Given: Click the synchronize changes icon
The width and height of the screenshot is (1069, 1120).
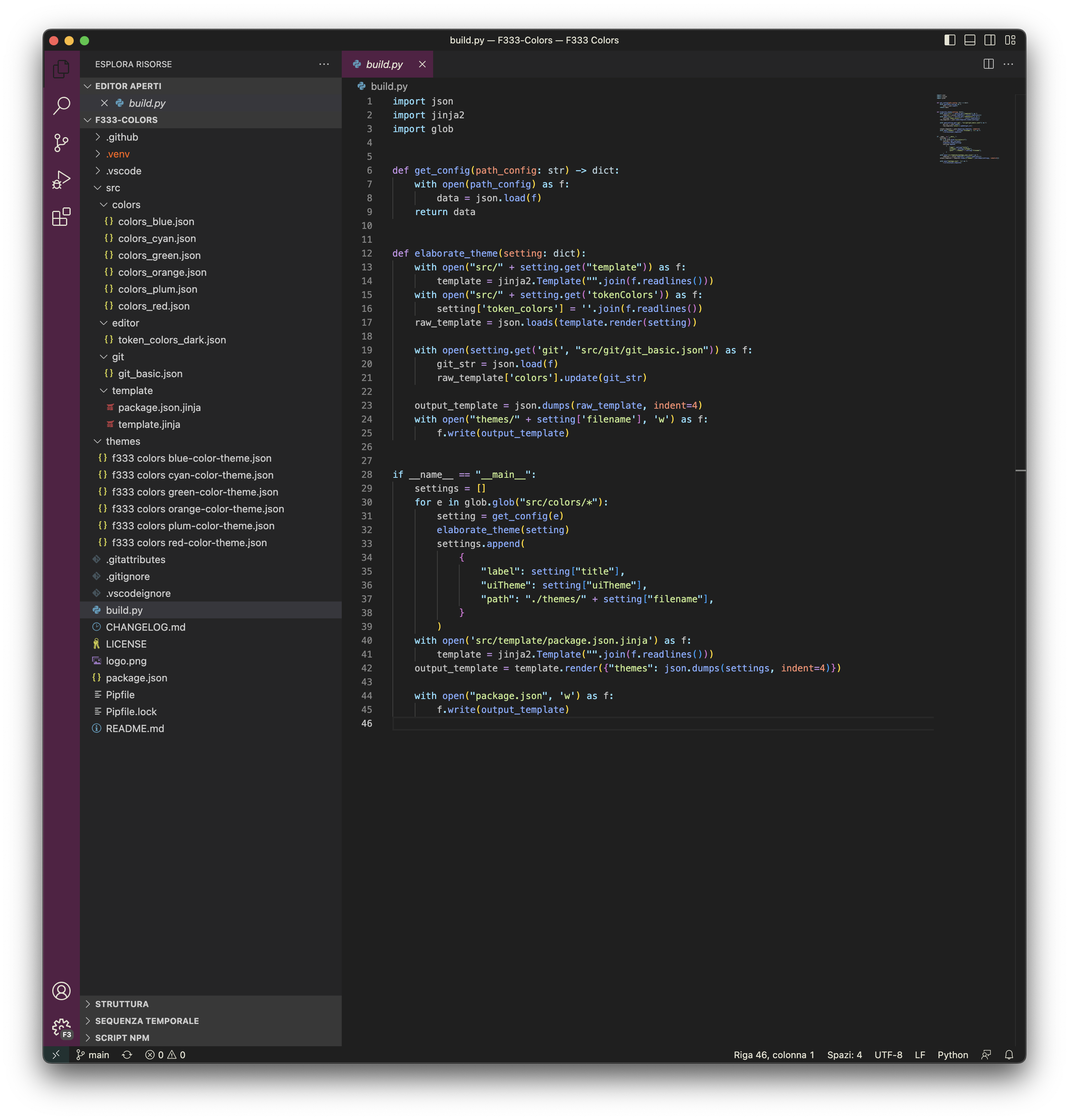Looking at the screenshot, I should [x=127, y=1054].
